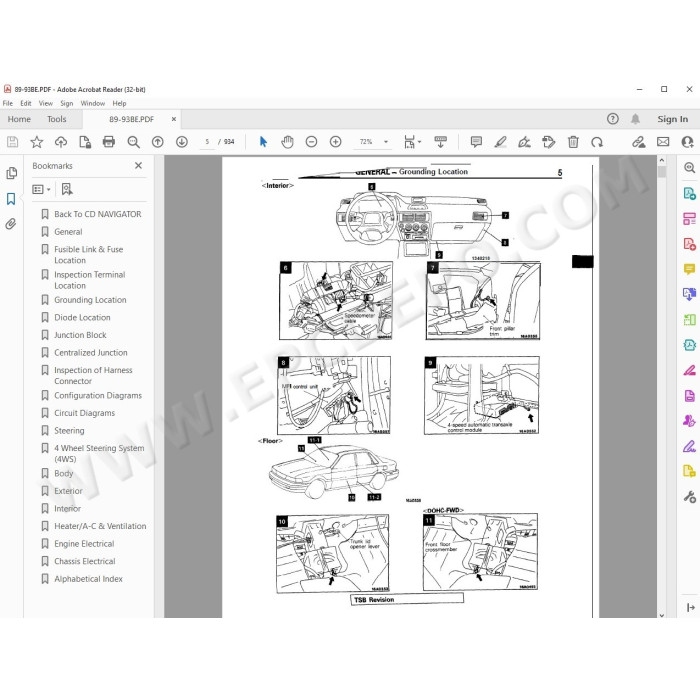Open the Junction Block bookmark
700x700 pixels.
(x=80, y=335)
